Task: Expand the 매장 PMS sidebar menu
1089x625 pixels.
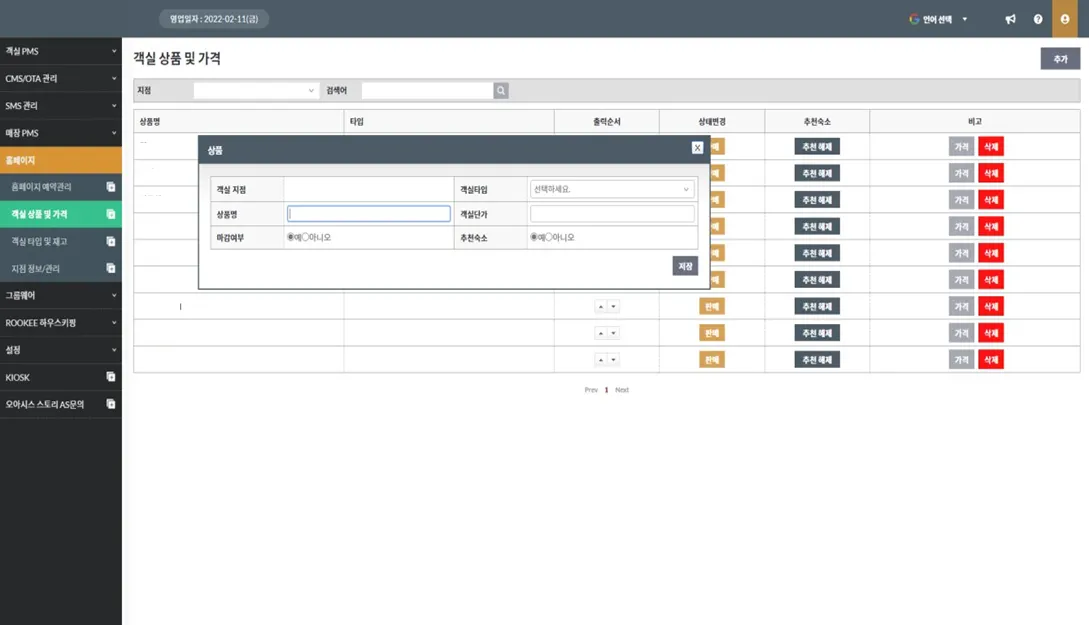Action: (x=60, y=133)
